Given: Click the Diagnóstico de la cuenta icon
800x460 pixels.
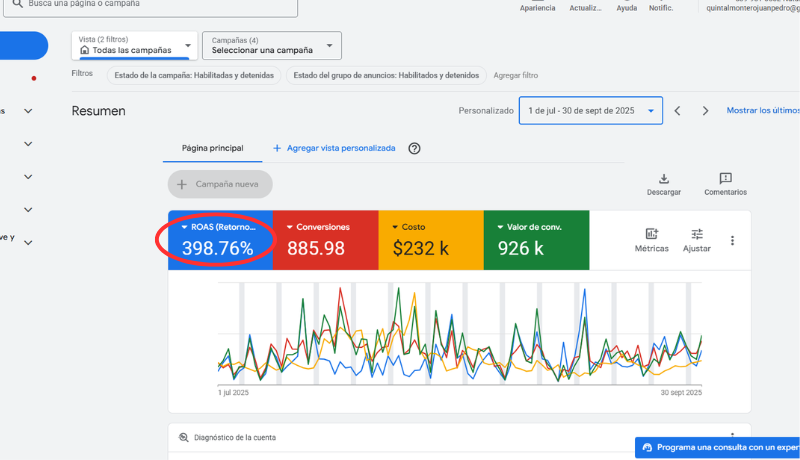Looking at the screenshot, I should click(184, 438).
